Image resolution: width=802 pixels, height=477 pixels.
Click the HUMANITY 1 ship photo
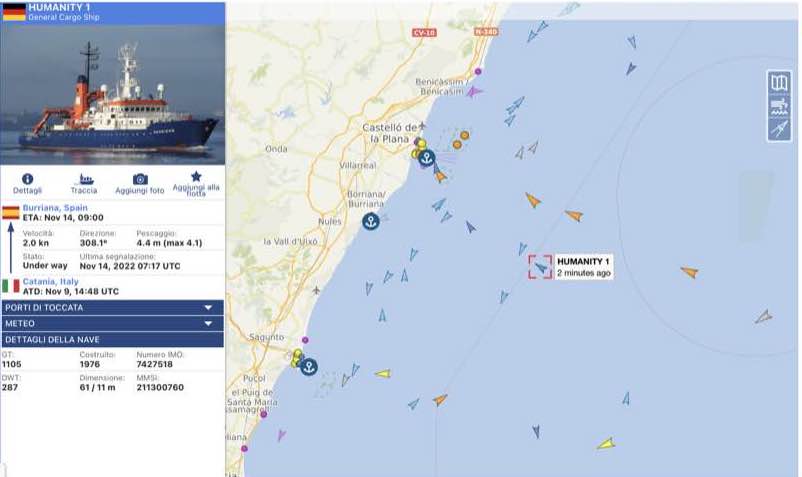(x=113, y=95)
